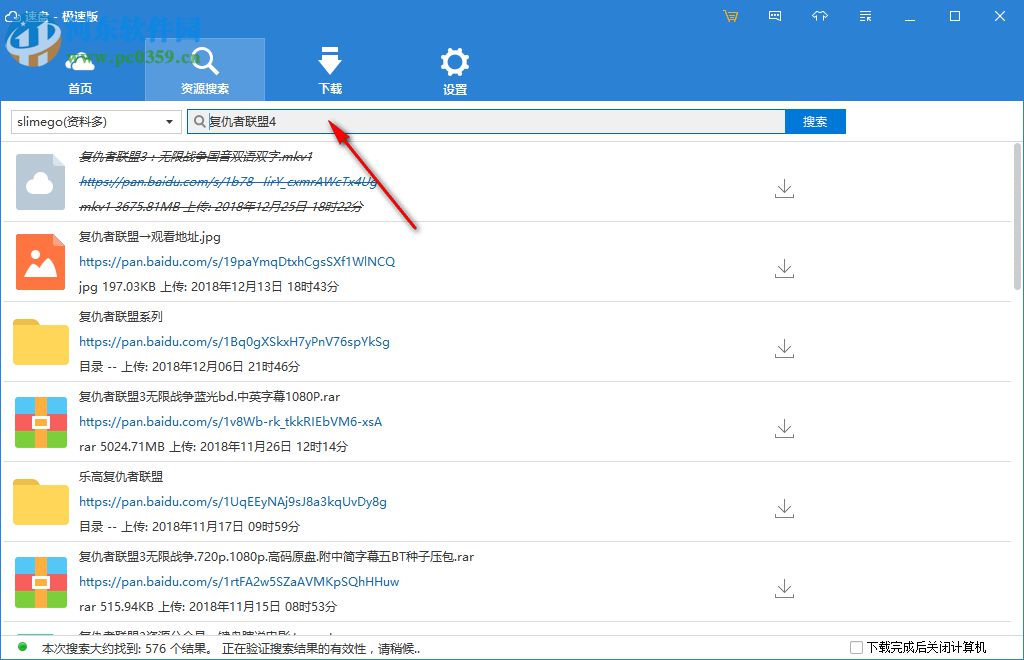The height and width of the screenshot is (660, 1024).
Task: Focus the search field containing 复仇者联盟4
Action: coord(487,121)
